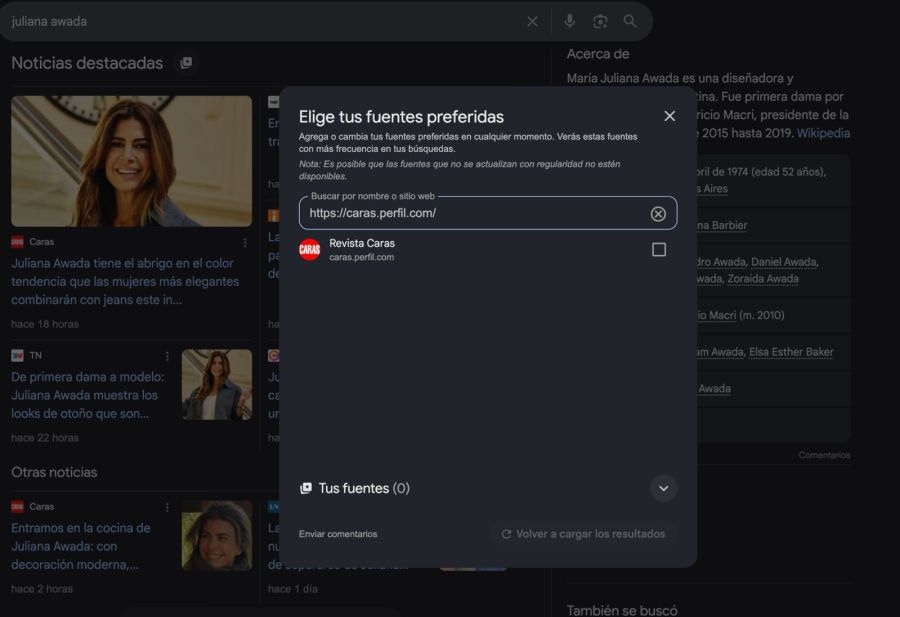Click the Google search box text
Viewport: 900px width, 617px height.
49,21
